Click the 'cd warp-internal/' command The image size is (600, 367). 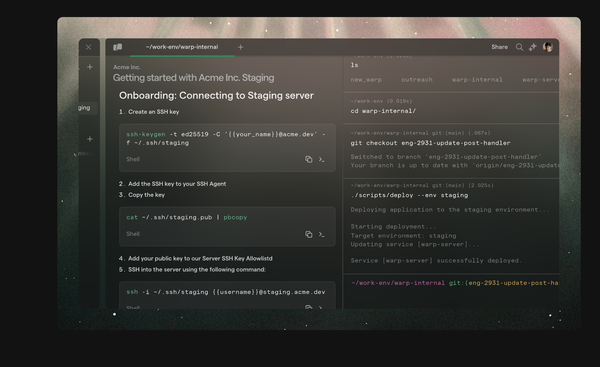point(383,111)
